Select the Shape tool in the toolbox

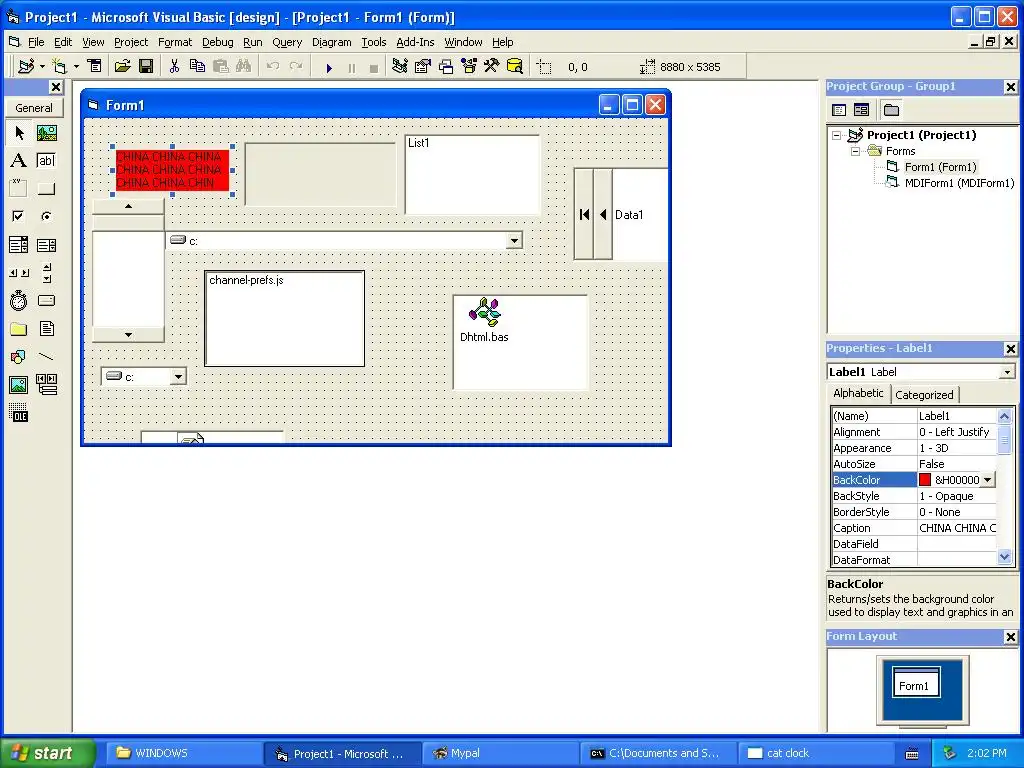click(19, 357)
